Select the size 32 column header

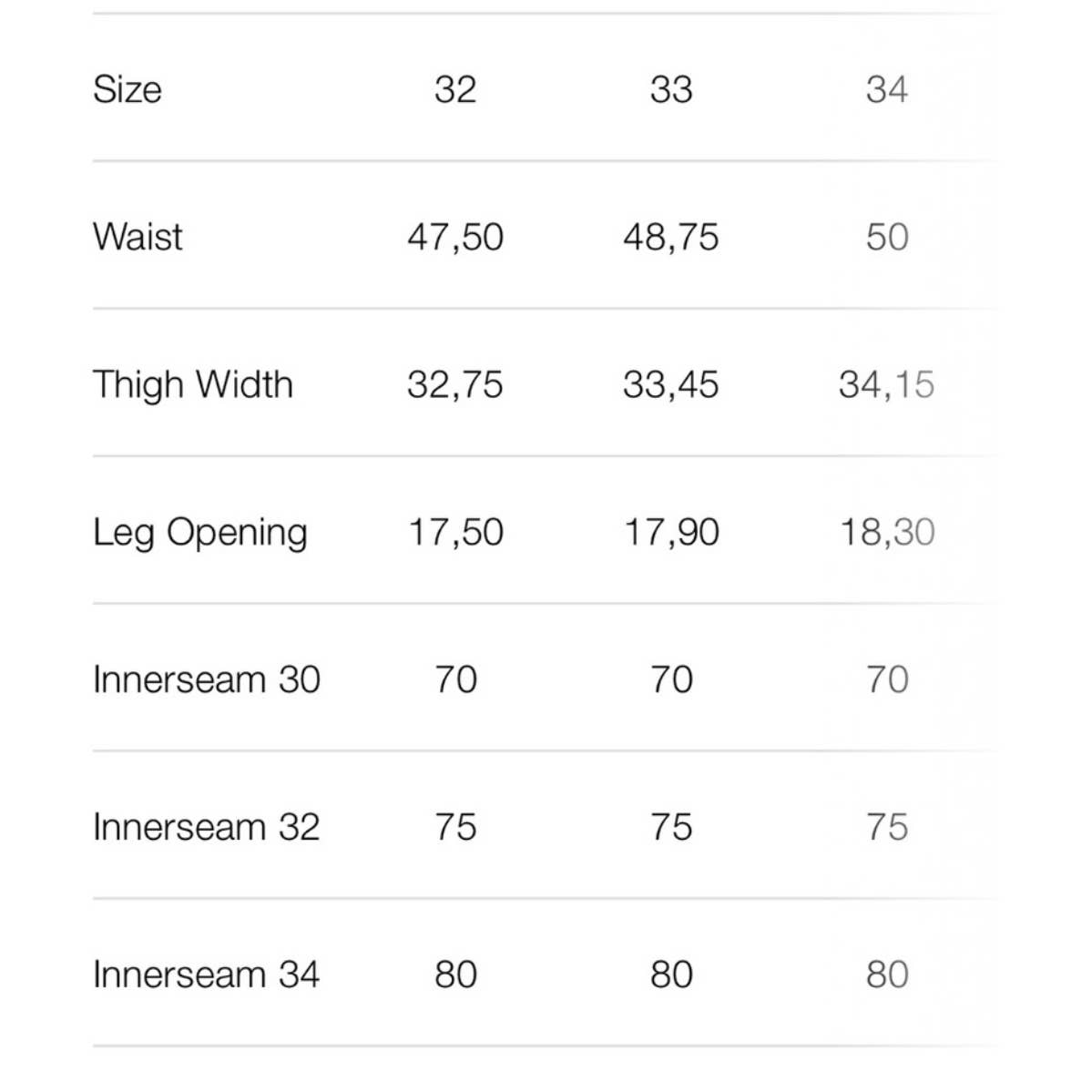click(455, 89)
